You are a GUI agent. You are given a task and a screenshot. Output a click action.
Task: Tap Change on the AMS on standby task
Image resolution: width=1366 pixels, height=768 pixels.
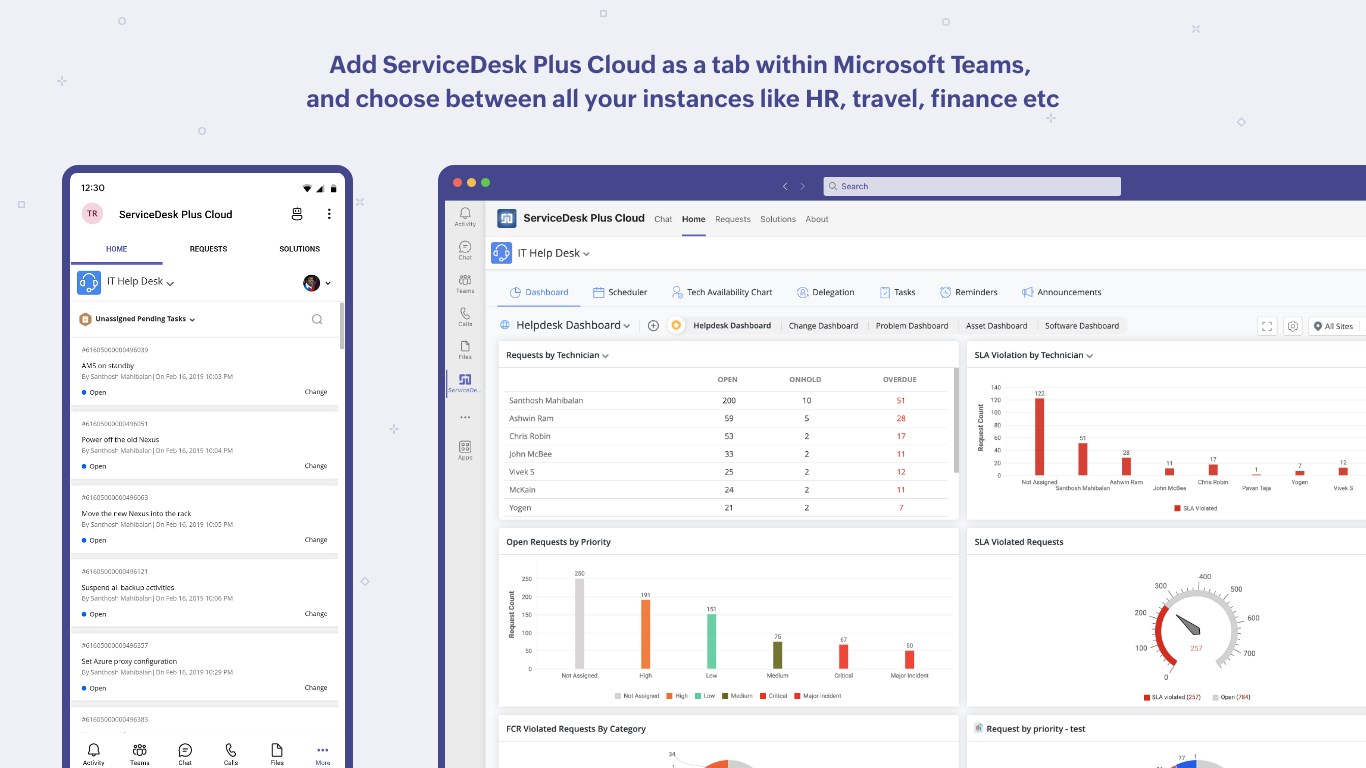[316, 392]
